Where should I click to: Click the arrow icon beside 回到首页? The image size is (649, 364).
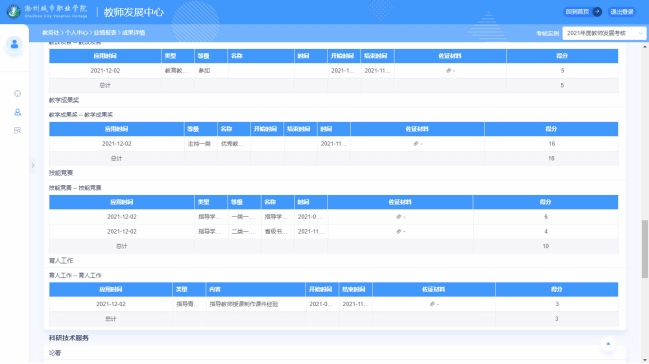597,12
